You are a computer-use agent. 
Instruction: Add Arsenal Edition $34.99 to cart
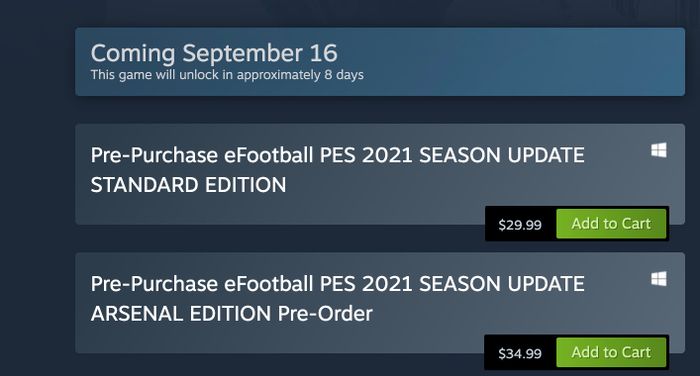point(611,352)
